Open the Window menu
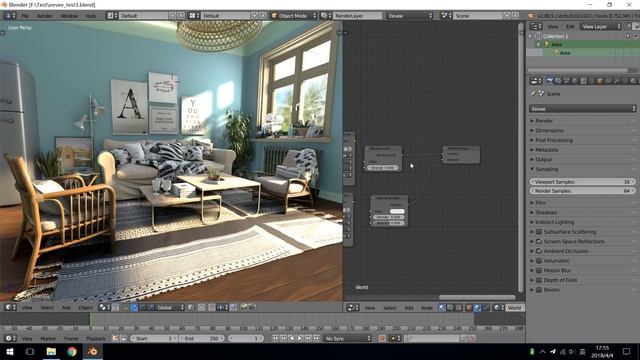The height and width of the screenshot is (360, 640). coord(69,16)
